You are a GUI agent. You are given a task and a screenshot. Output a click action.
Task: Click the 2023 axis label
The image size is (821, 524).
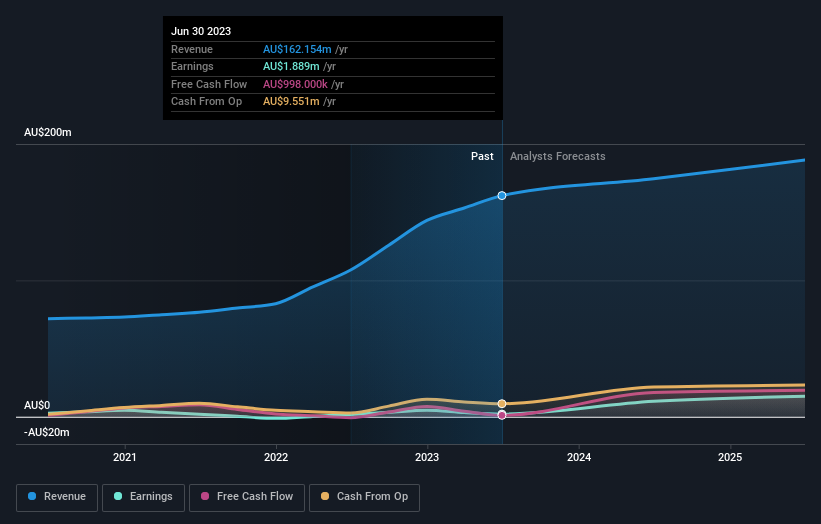point(427,458)
